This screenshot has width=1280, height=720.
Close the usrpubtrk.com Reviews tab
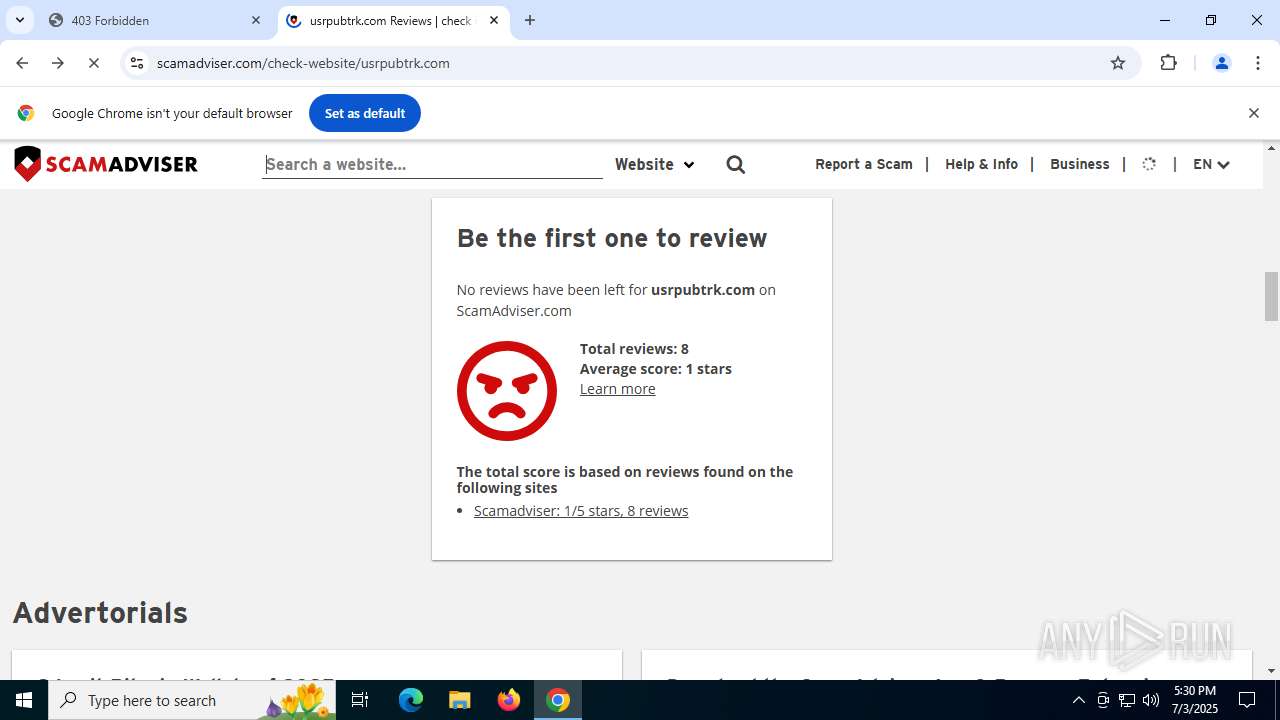[x=494, y=20]
